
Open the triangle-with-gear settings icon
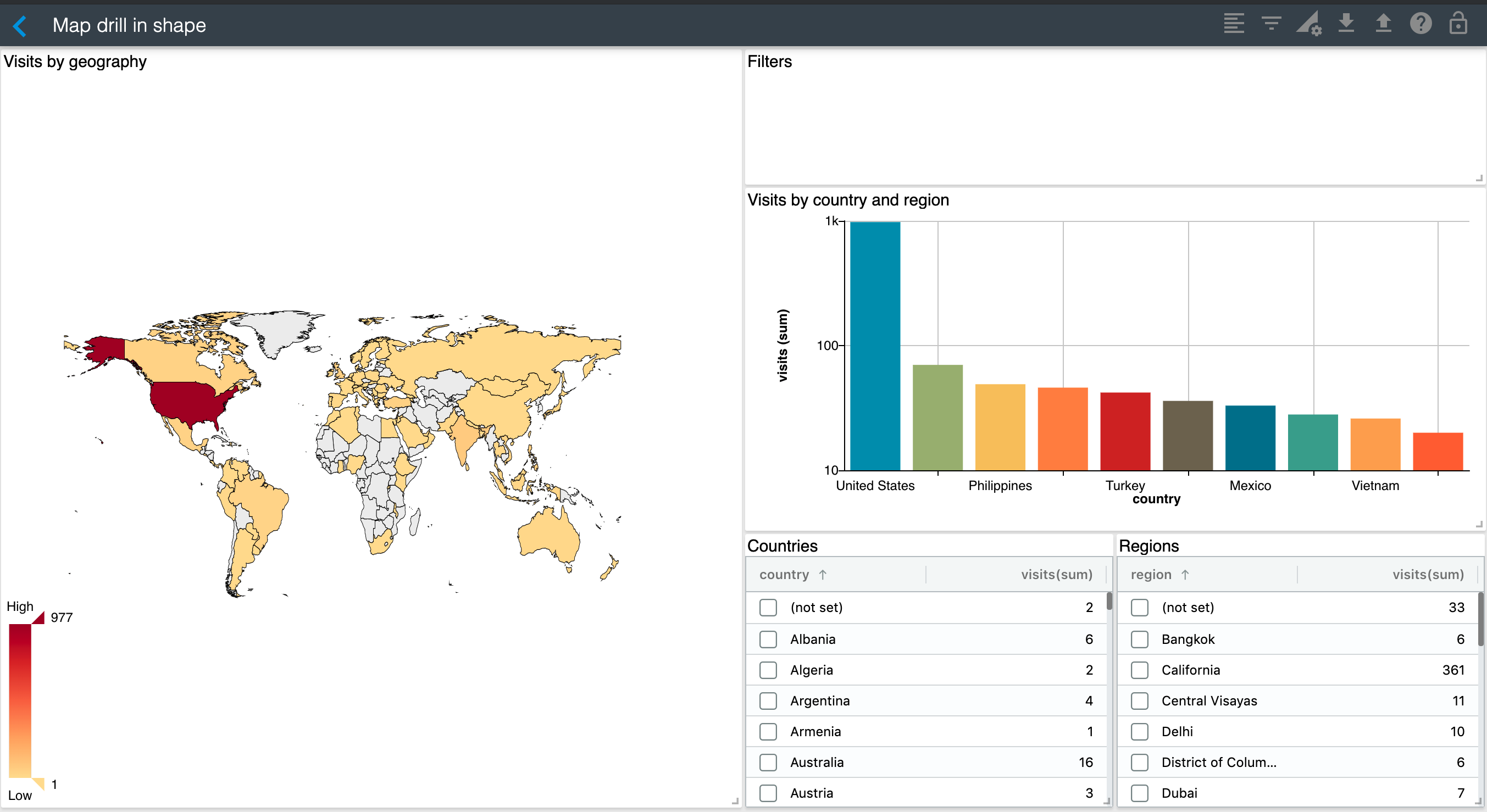pyautogui.click(x=1308, y=24)
